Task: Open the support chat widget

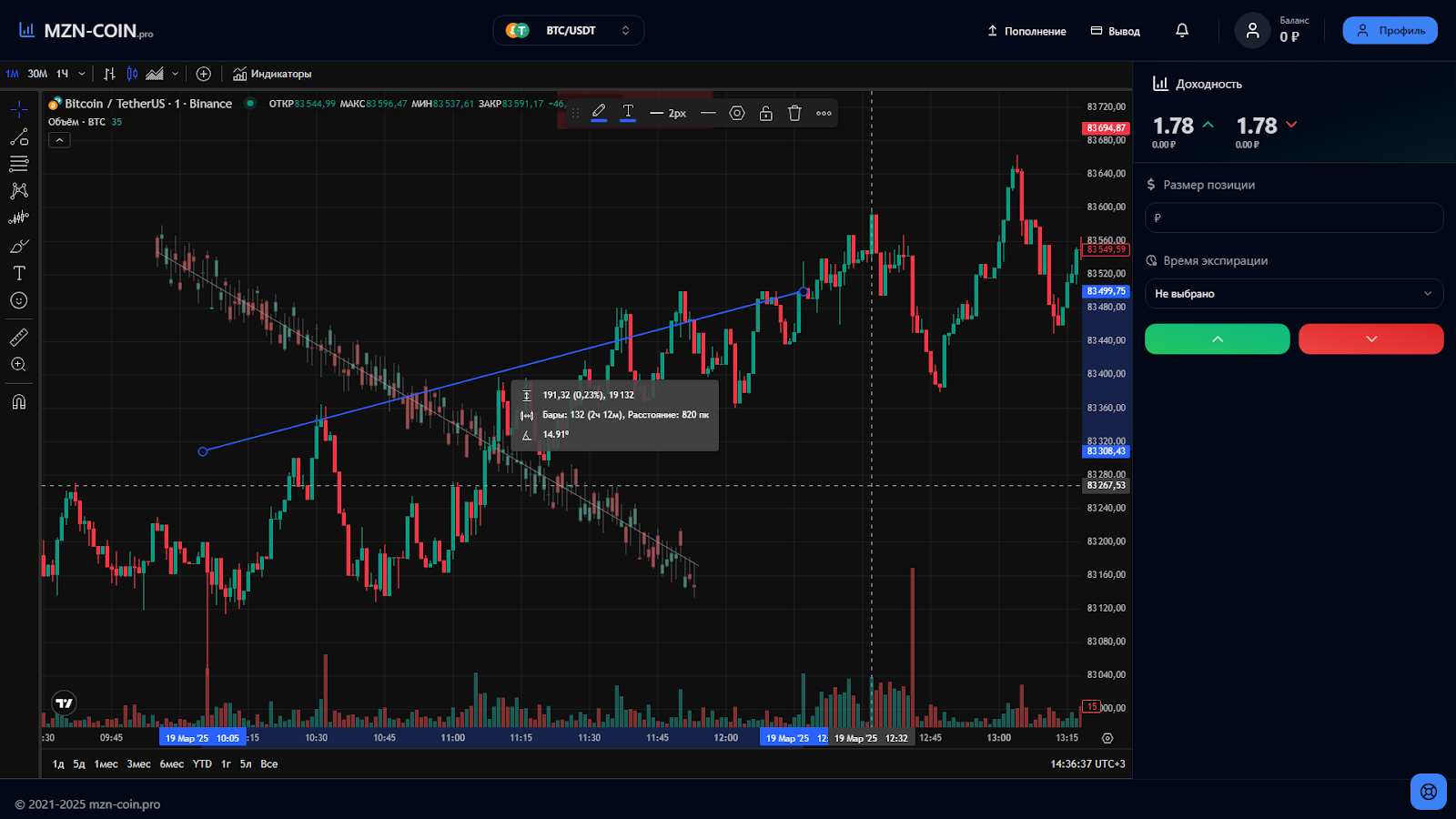Action: 1429,792
